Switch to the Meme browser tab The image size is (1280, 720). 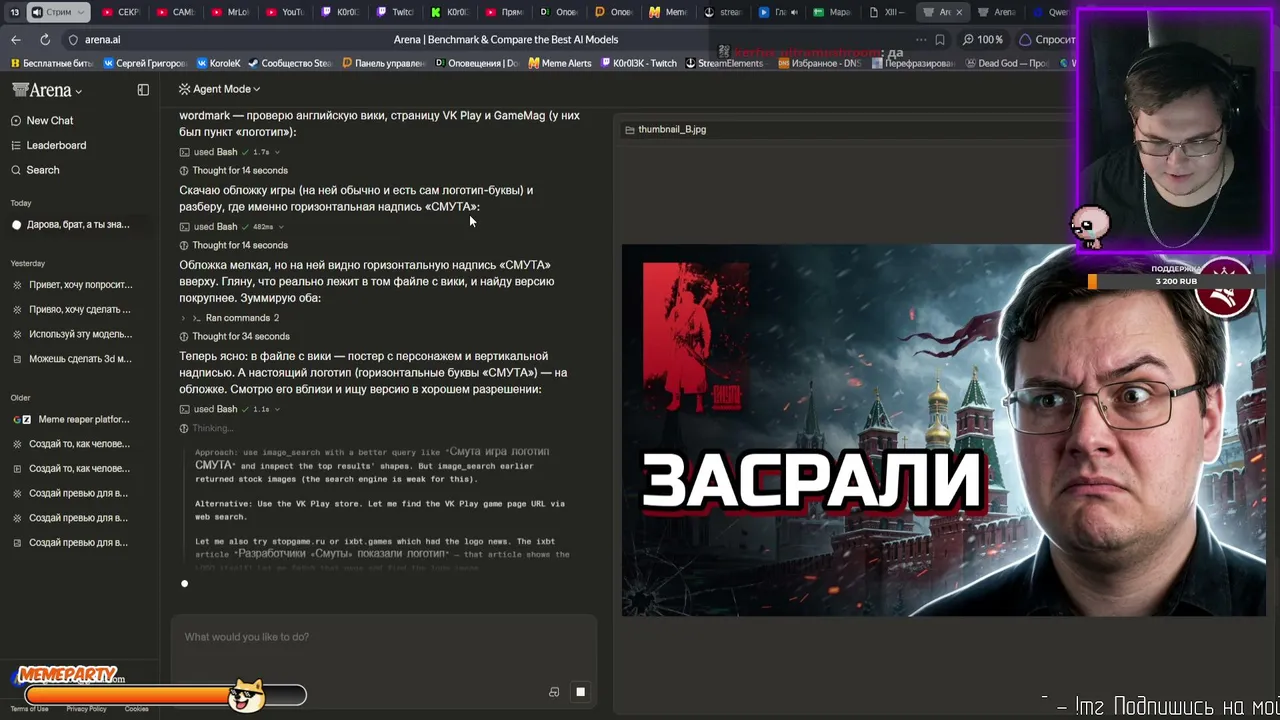coord(667,13)
